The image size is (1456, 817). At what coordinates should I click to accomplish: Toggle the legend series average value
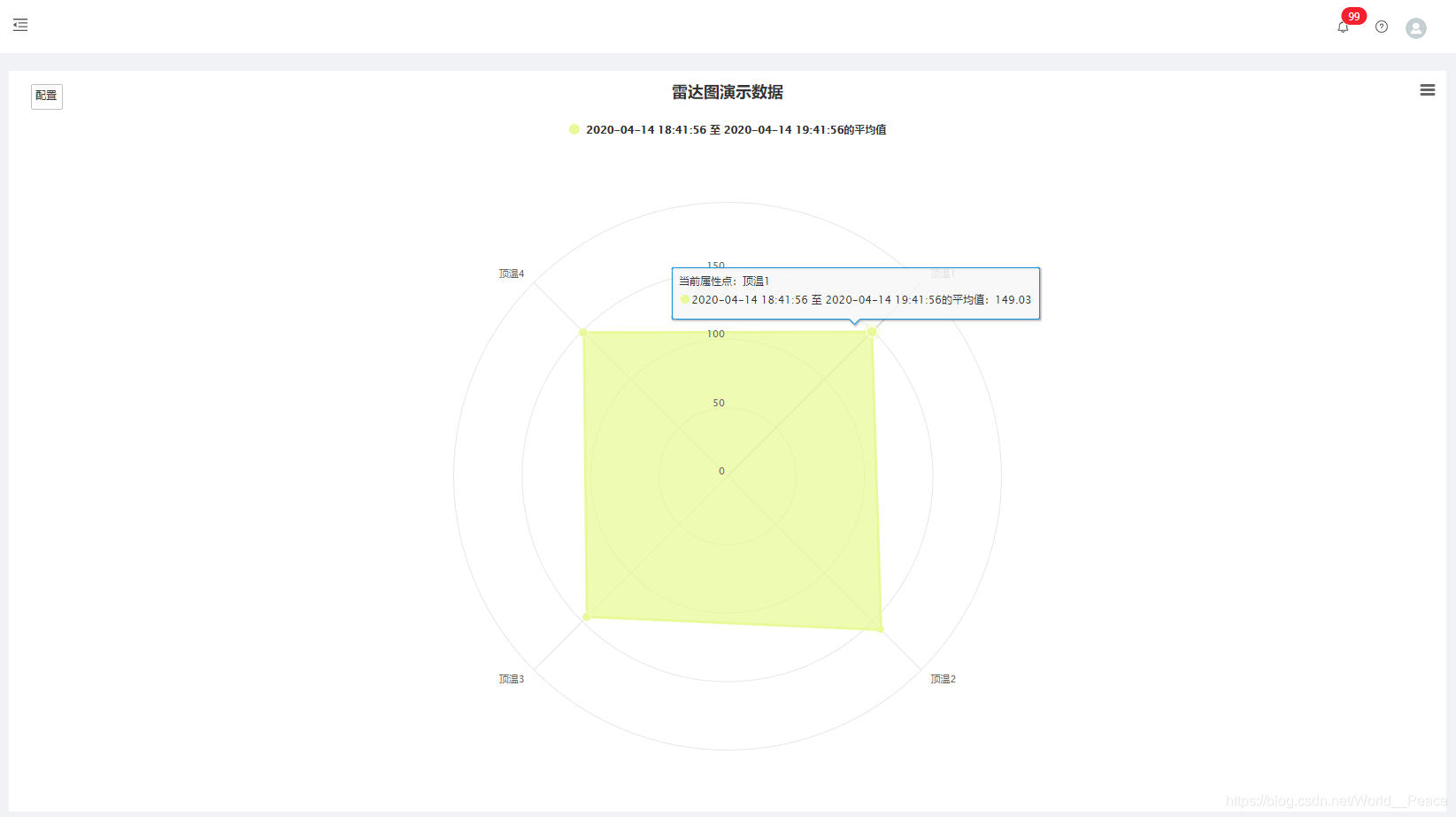tap(728, 129)
